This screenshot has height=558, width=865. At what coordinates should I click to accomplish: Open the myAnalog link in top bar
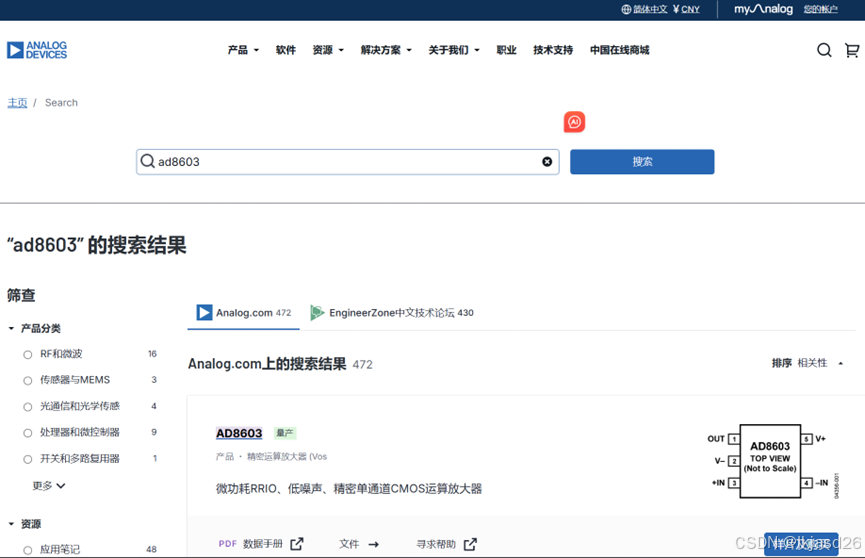763,9
